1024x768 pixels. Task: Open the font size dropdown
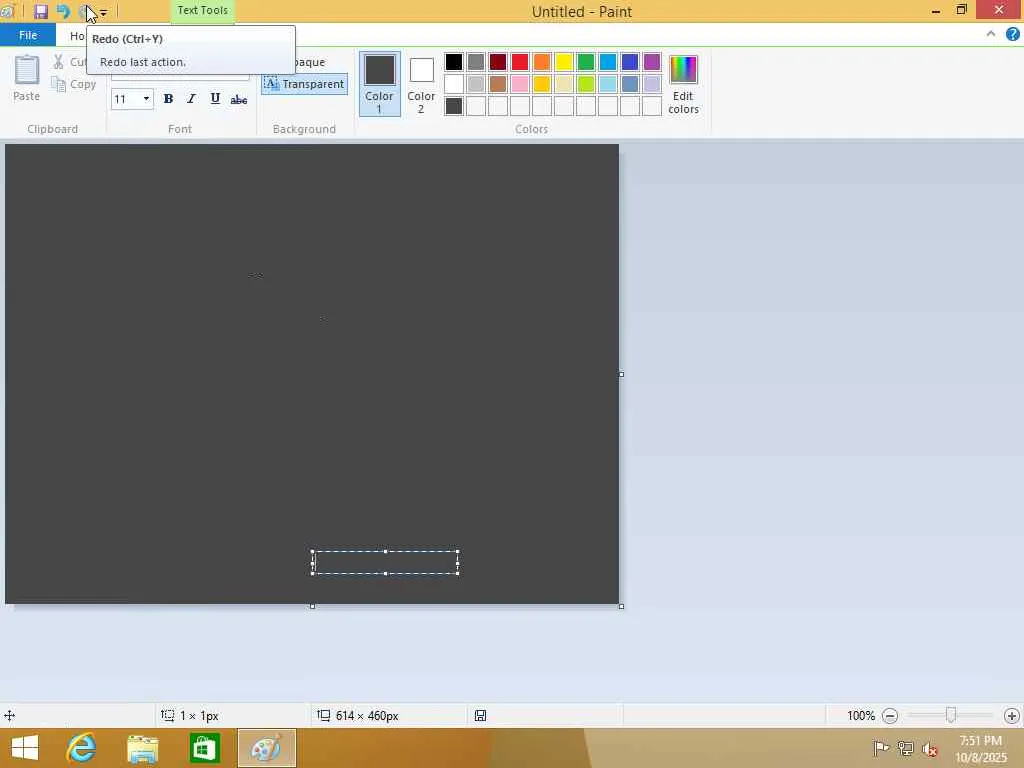tap(146, 99)
